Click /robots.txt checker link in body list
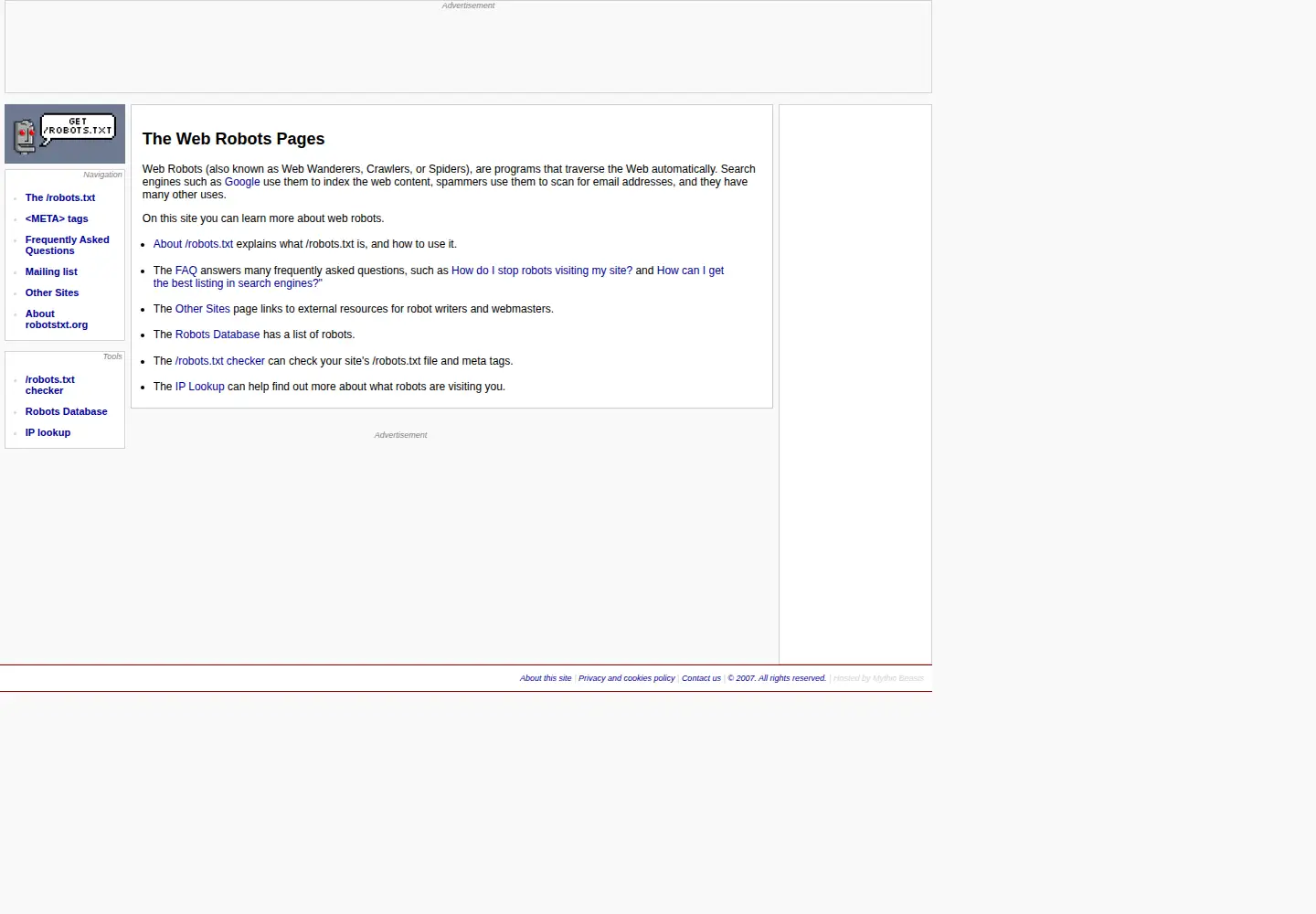The height and width of the screenshot is (914, 1316). (x=220, y=361)
